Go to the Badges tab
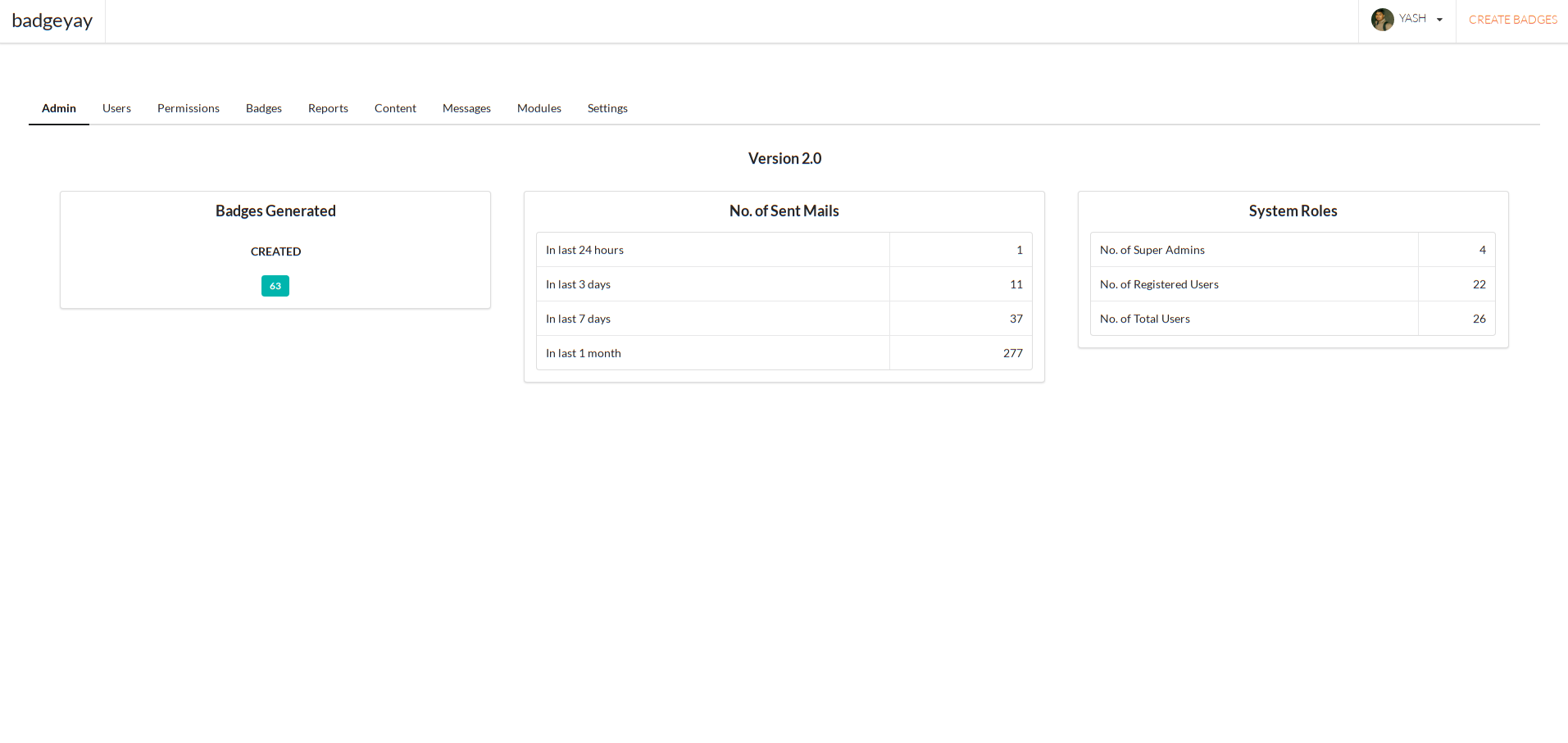Screen dimensions: 1568x743 264,108
